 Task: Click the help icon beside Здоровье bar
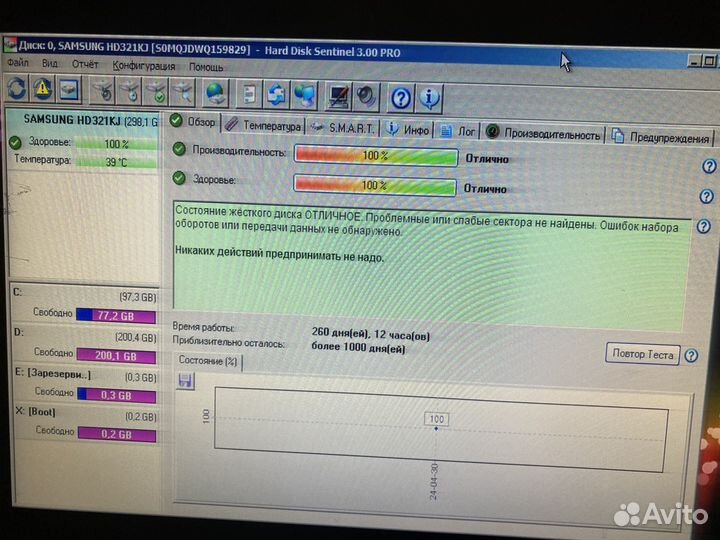(x=706, y=197)
